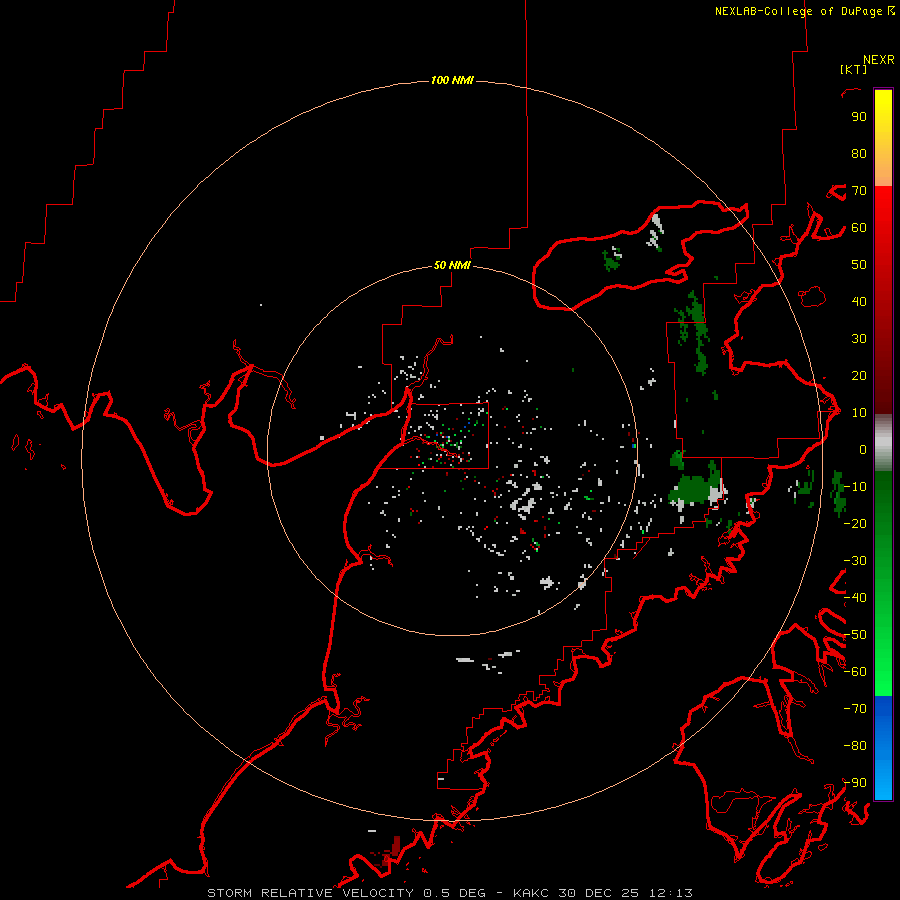This screenshot has width=900, height=900.
Task: Click the NEXR text above the scale
Action: point(878,60)
